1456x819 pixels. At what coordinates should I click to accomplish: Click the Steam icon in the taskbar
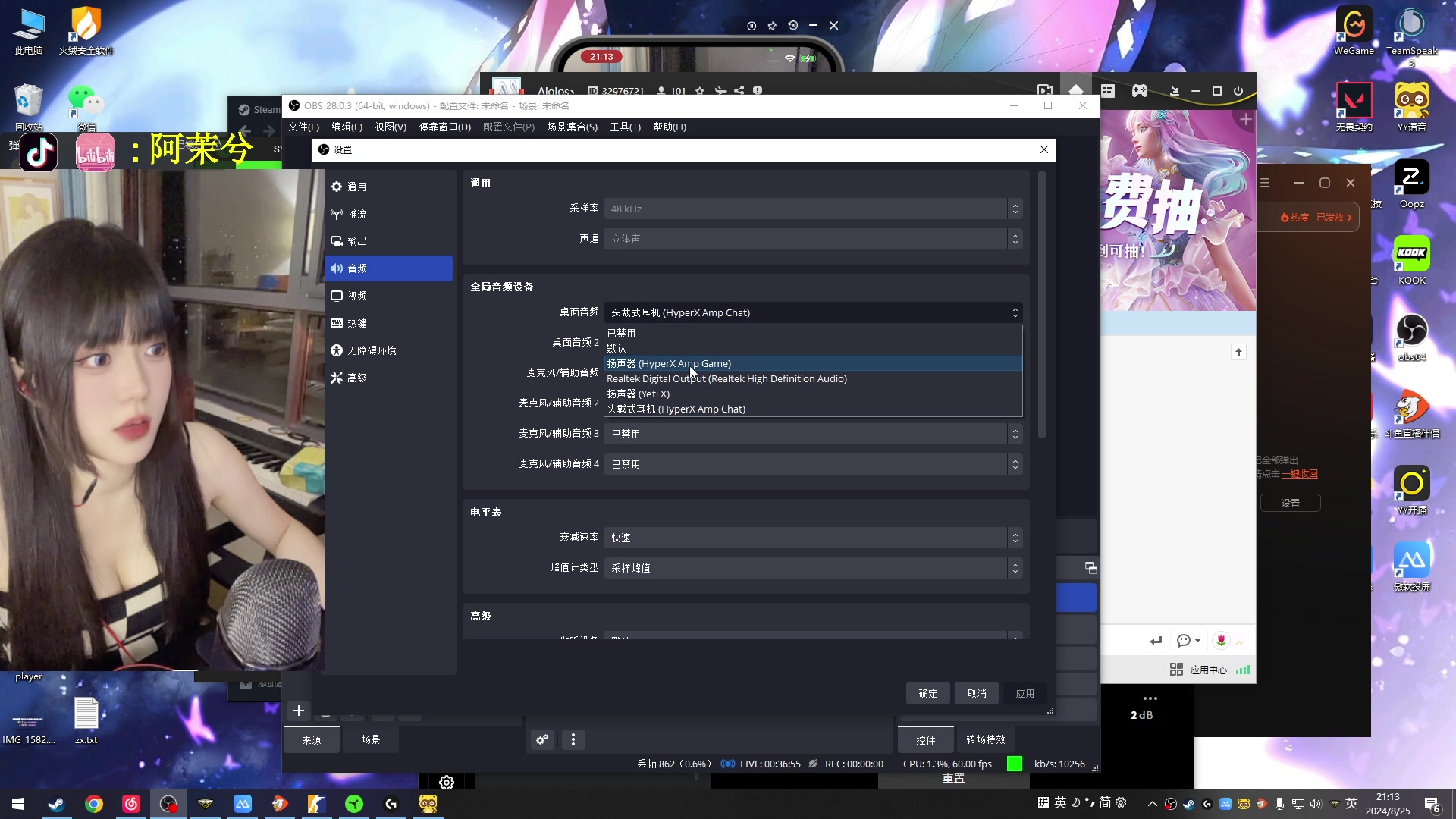pyautogui.click(x=56, y=804)
